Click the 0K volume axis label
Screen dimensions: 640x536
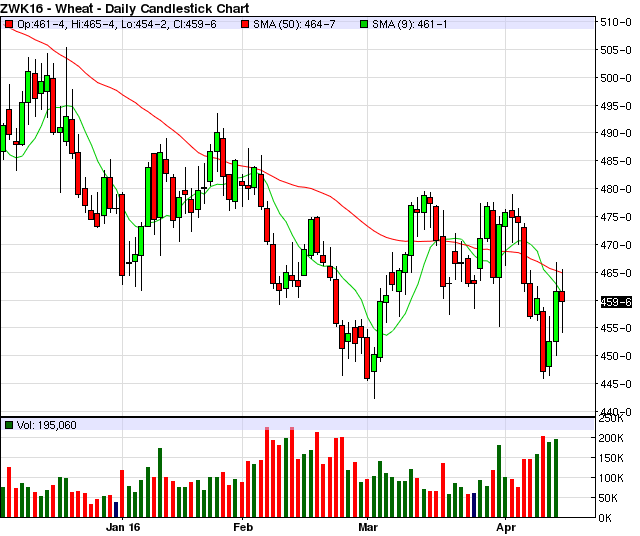[605, 518]
